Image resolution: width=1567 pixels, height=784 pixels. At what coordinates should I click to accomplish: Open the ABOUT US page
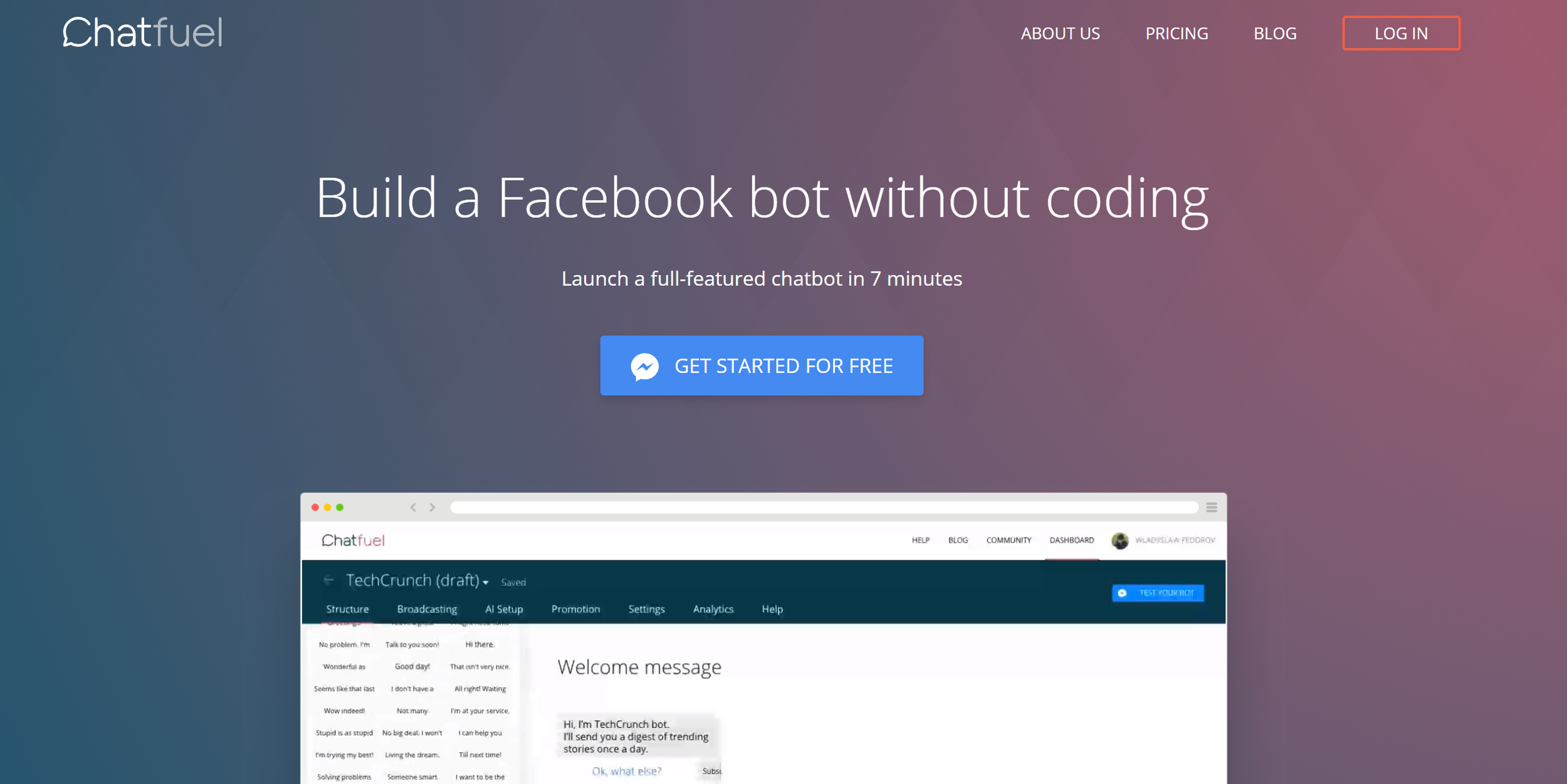(1060, 34)
